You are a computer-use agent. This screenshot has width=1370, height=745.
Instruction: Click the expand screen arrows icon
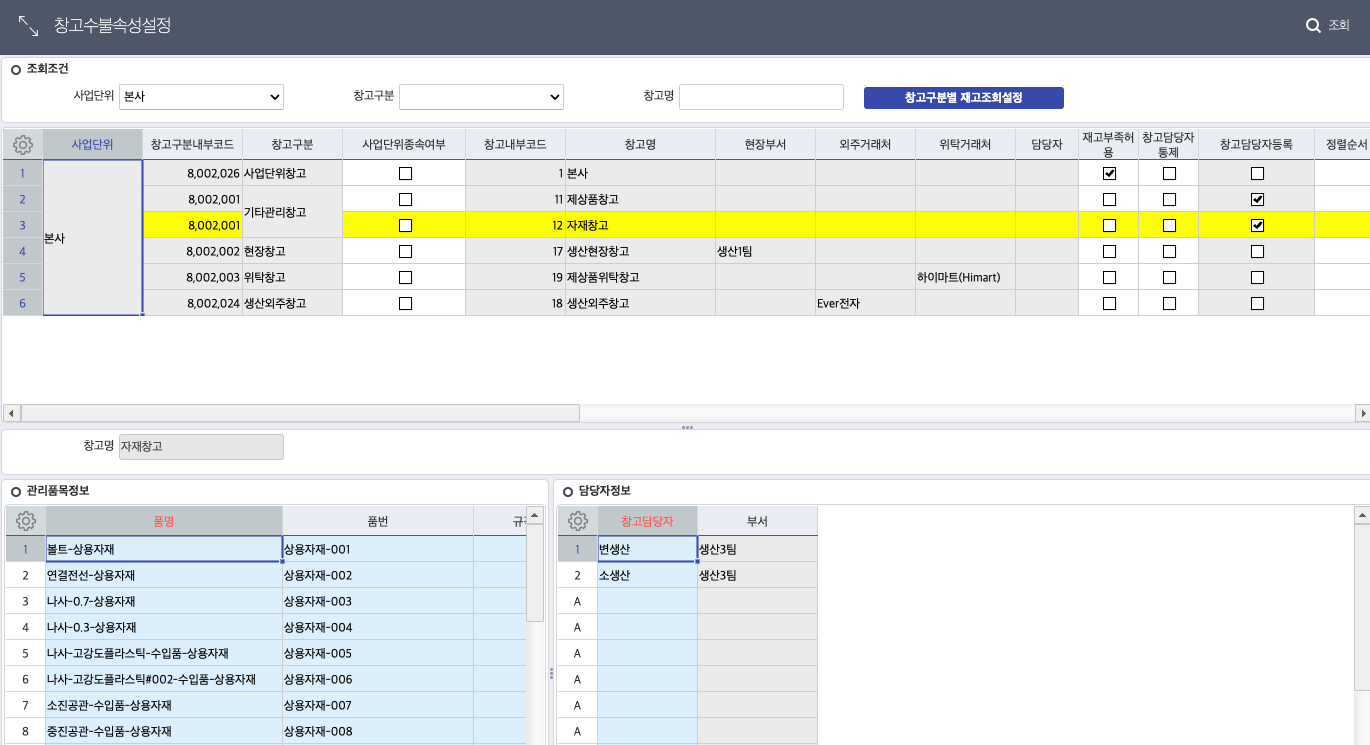pos(28,26)
